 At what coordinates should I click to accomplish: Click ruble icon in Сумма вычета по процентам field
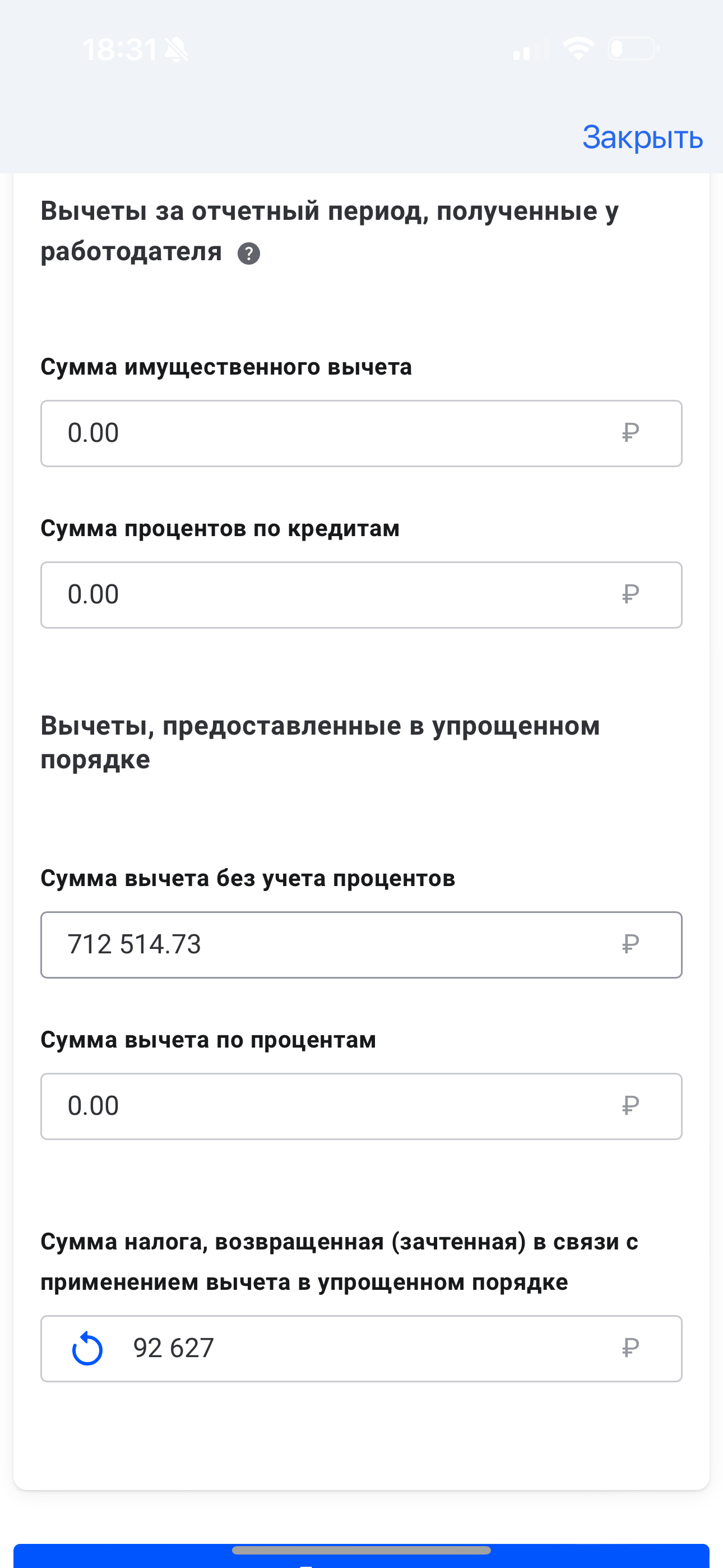[630, 1105]
